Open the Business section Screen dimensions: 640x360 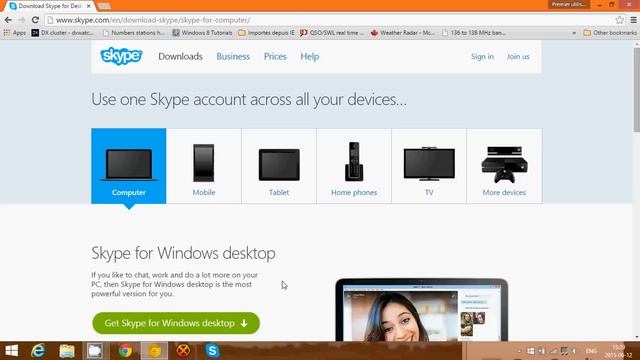tap(233, 56)
